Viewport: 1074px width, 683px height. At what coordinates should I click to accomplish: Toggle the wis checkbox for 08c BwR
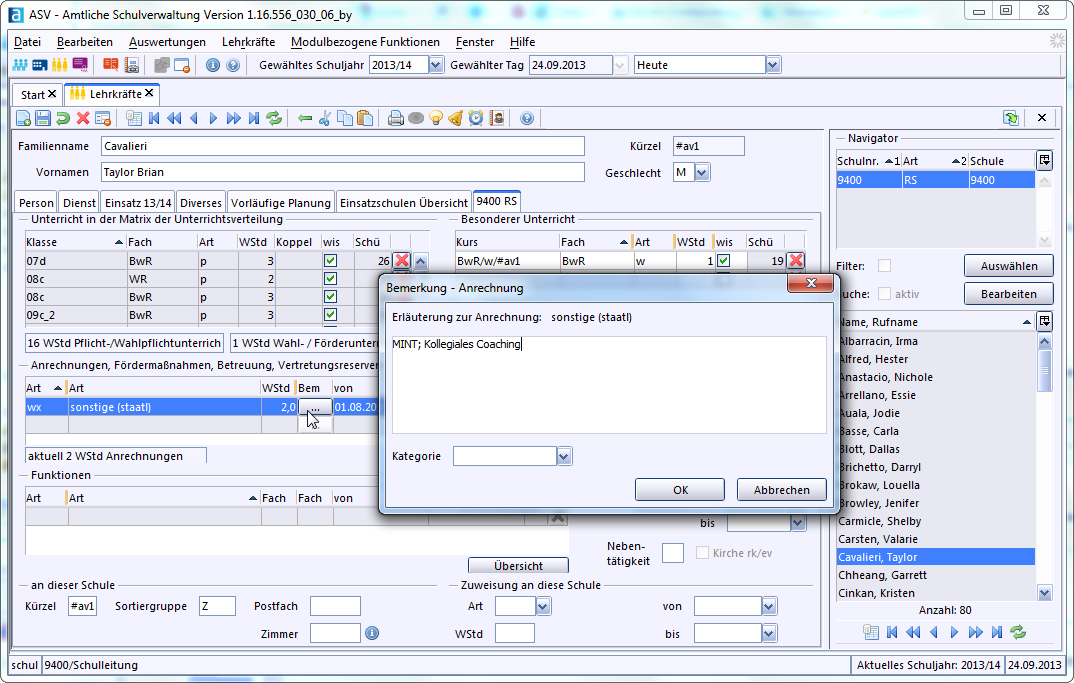(330, 297)
